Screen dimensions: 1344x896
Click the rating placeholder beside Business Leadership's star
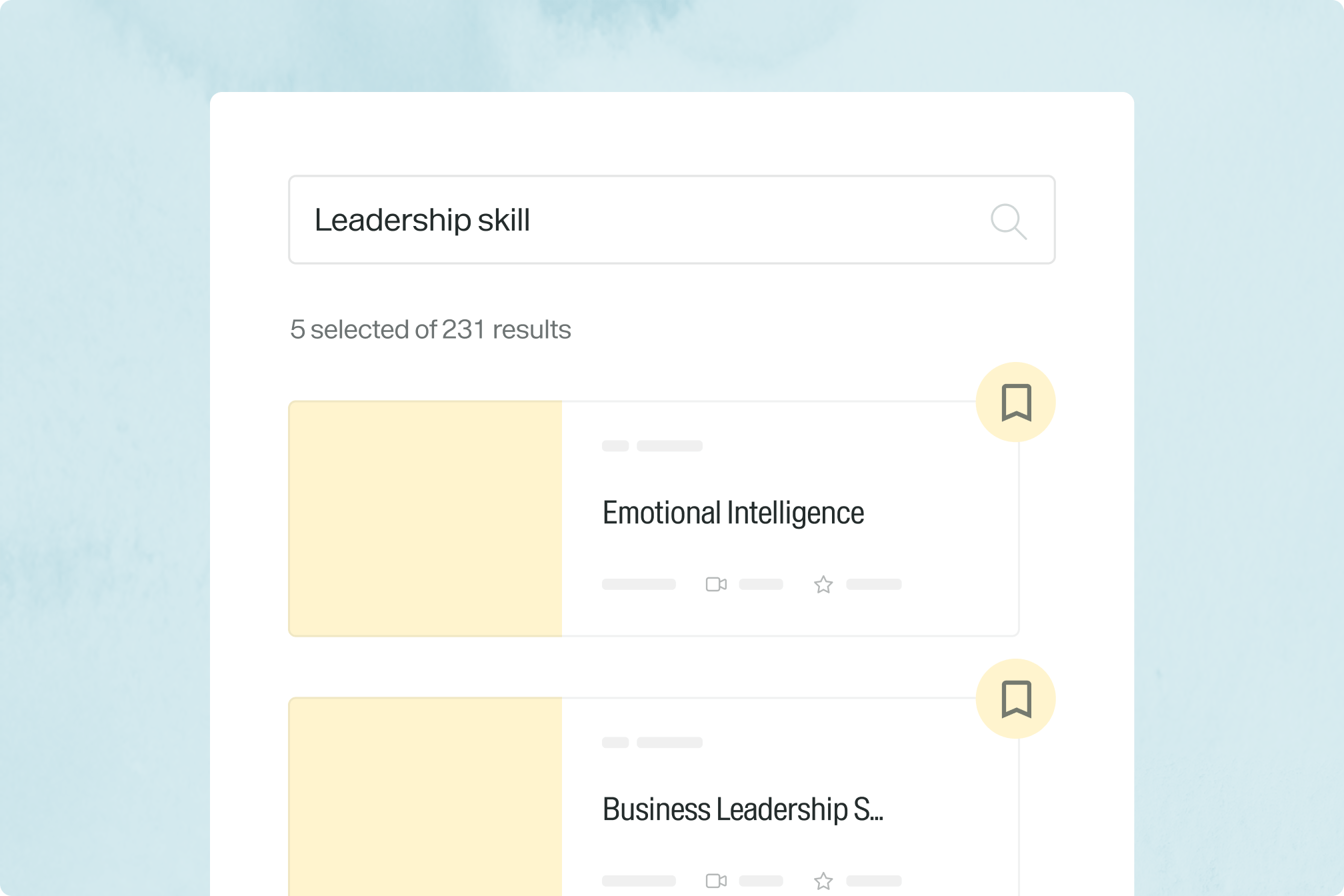(x=873, y=881)
